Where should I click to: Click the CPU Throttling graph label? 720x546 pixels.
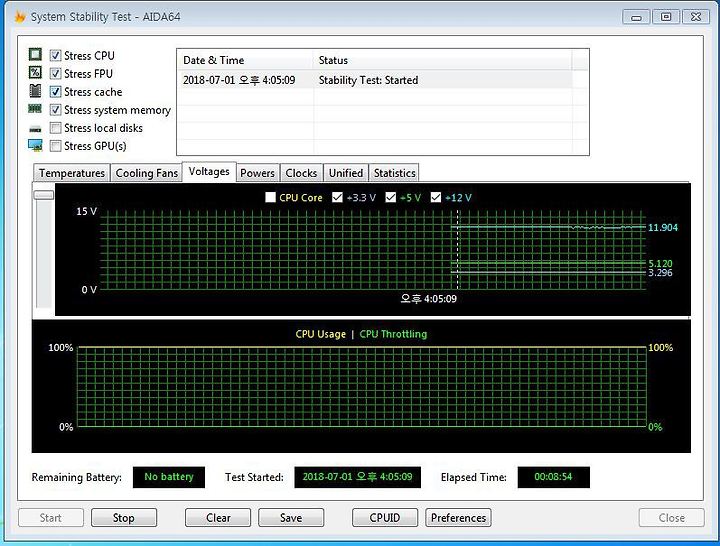(x=393, y=334)
